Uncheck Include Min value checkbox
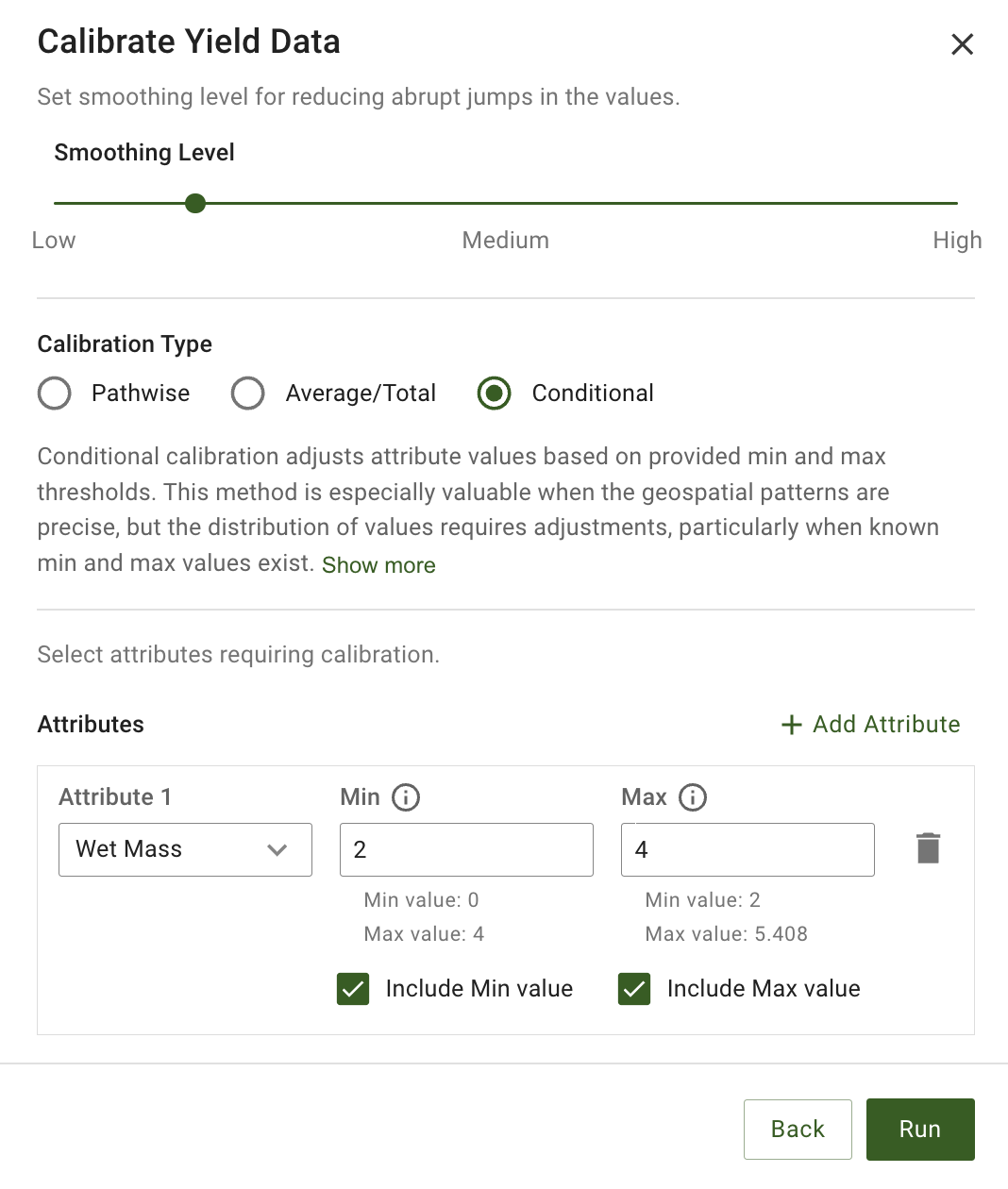 click(x=353, y=989)
